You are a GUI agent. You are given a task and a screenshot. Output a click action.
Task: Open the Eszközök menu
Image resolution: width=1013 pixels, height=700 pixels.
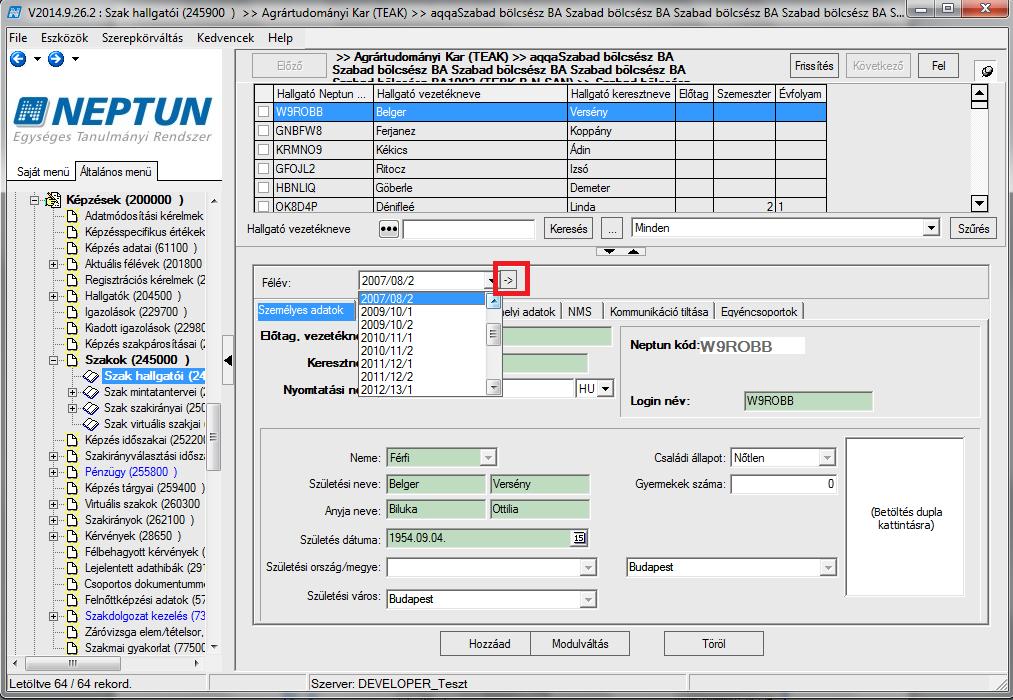(x=65, y=38)
